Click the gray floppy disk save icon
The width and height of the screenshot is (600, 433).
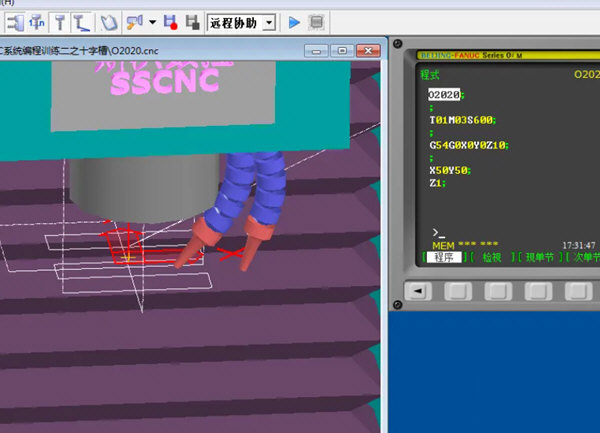(191, 21)
